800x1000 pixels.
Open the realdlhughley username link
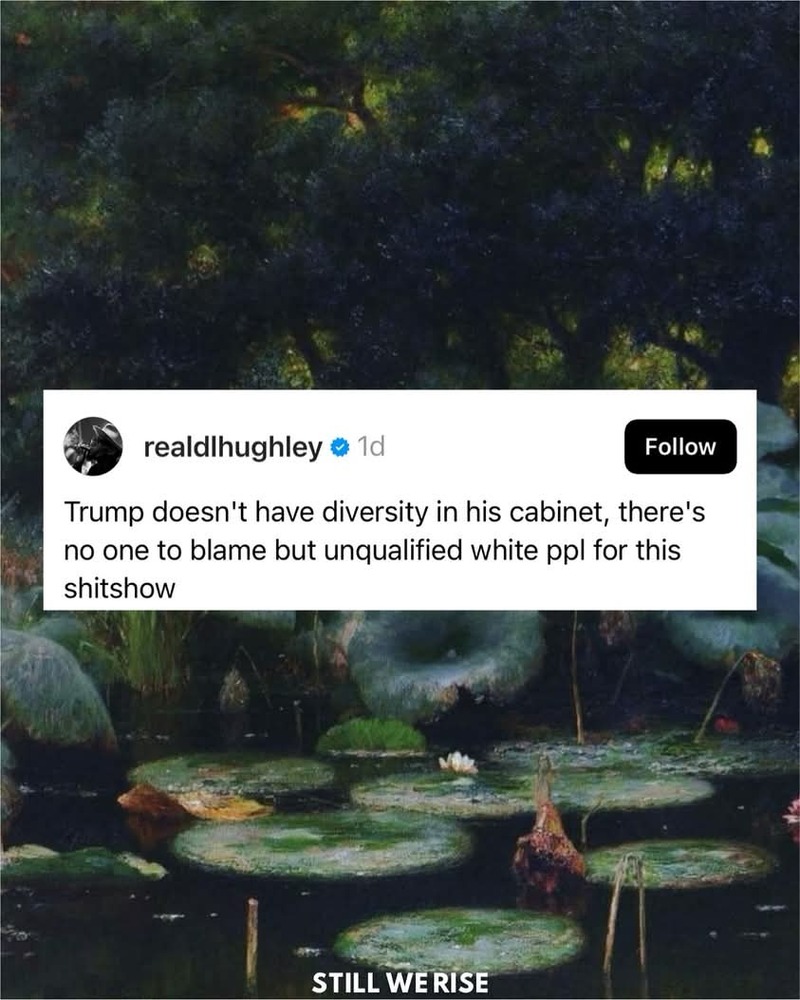click(x=233, y=448)
